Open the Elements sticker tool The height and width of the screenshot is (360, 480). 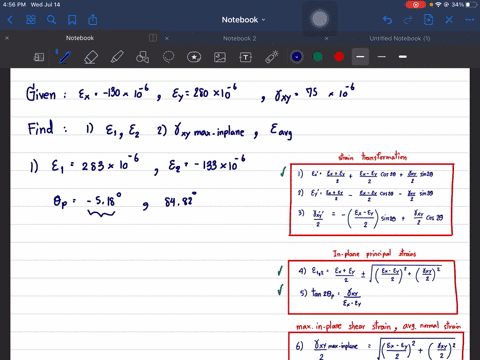[x=194, y=57]
